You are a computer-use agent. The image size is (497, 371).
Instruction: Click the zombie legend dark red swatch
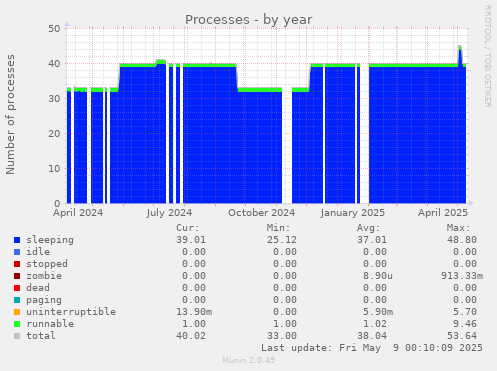click(x=17, y=276)
